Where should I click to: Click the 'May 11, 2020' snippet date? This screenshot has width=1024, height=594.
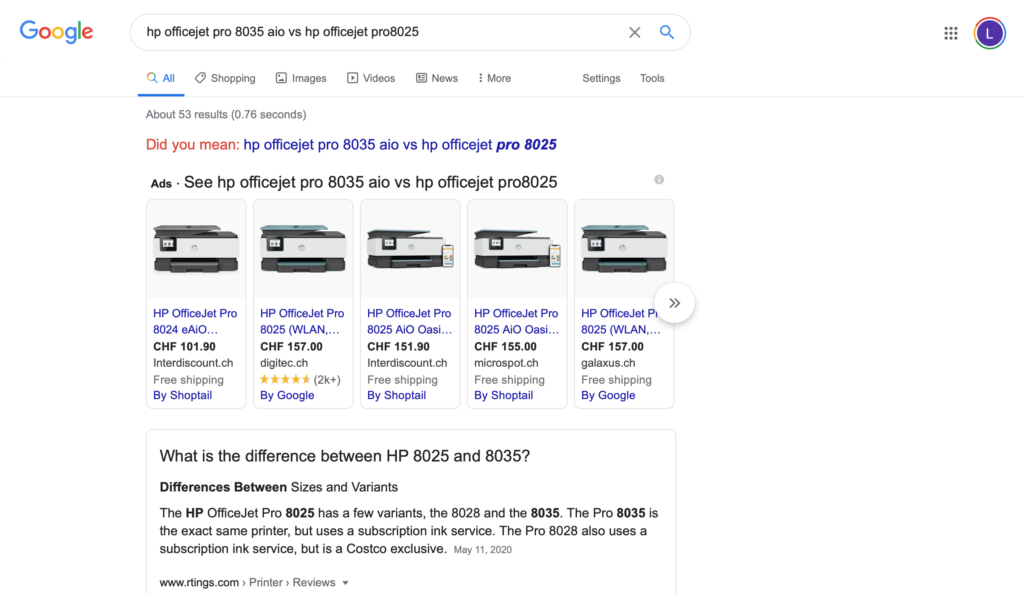tap(483, 550)
